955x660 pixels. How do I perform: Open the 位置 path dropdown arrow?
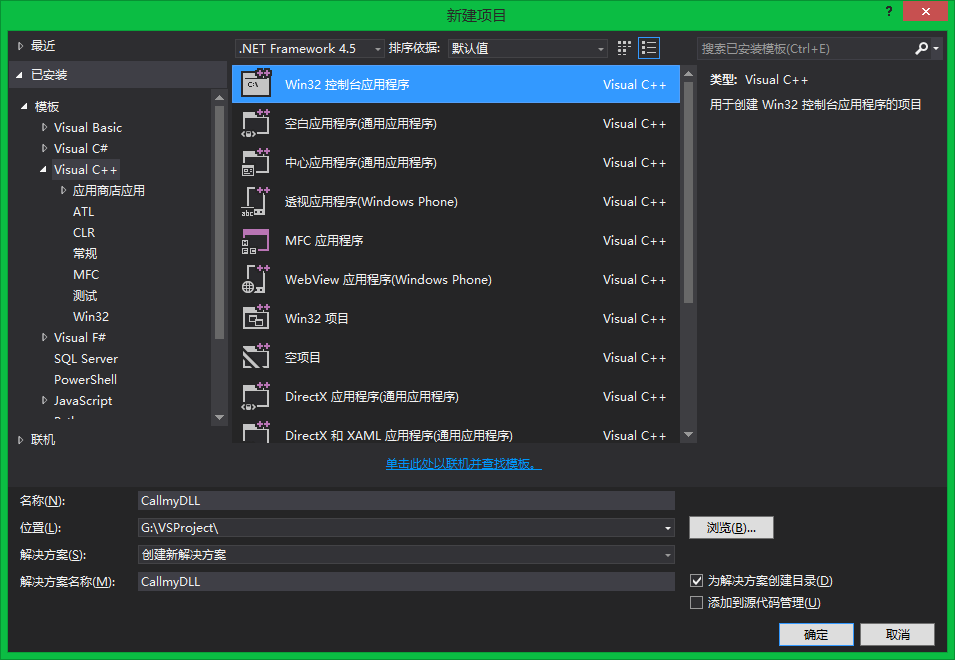668,528
